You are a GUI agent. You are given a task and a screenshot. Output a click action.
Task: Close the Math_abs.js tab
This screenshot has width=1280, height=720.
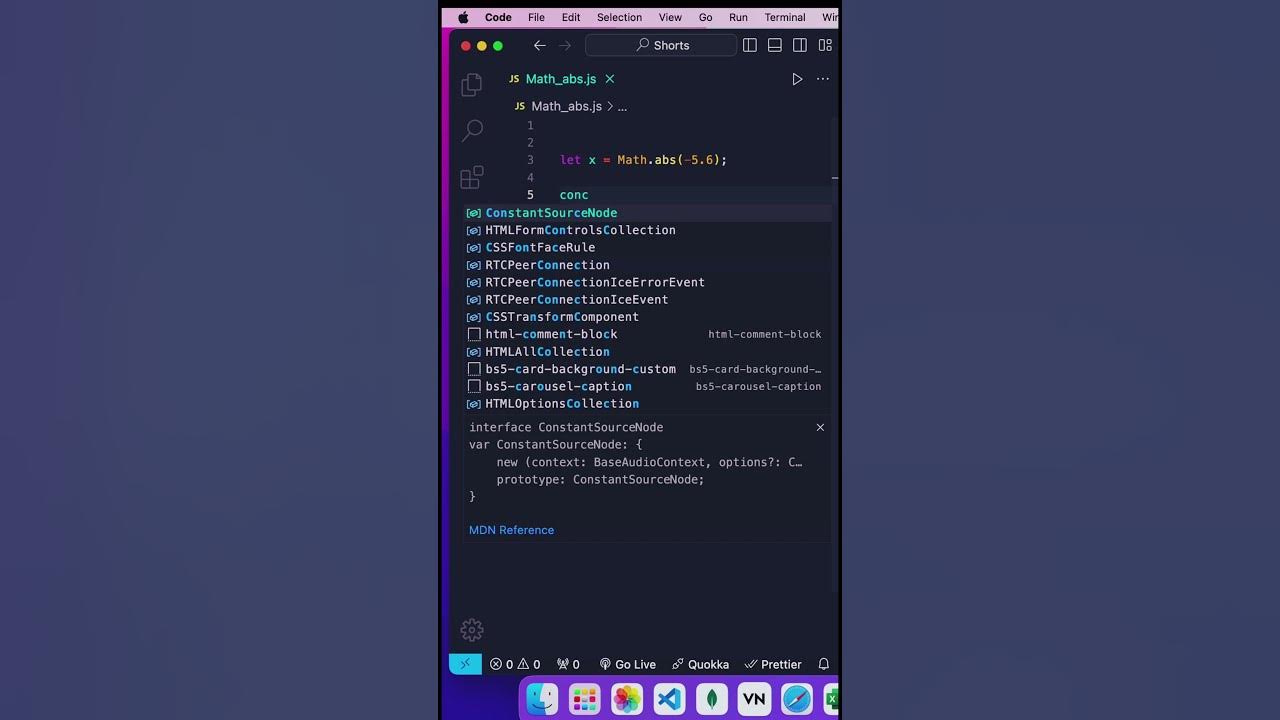pos(610,79)
